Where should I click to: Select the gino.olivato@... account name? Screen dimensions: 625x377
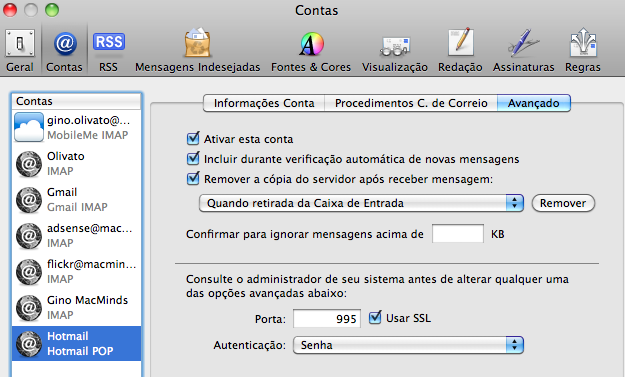coord(88,120)
